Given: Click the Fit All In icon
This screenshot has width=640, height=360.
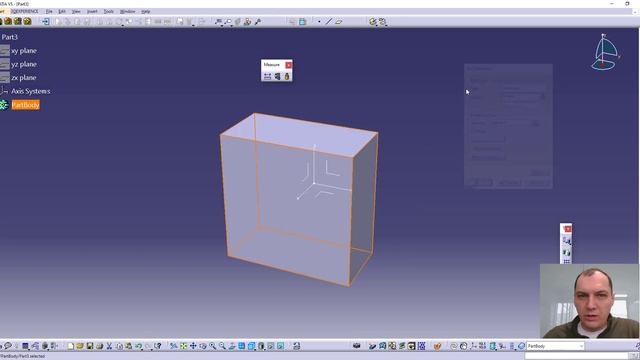Looking at the screenshot, I should 184,346.
